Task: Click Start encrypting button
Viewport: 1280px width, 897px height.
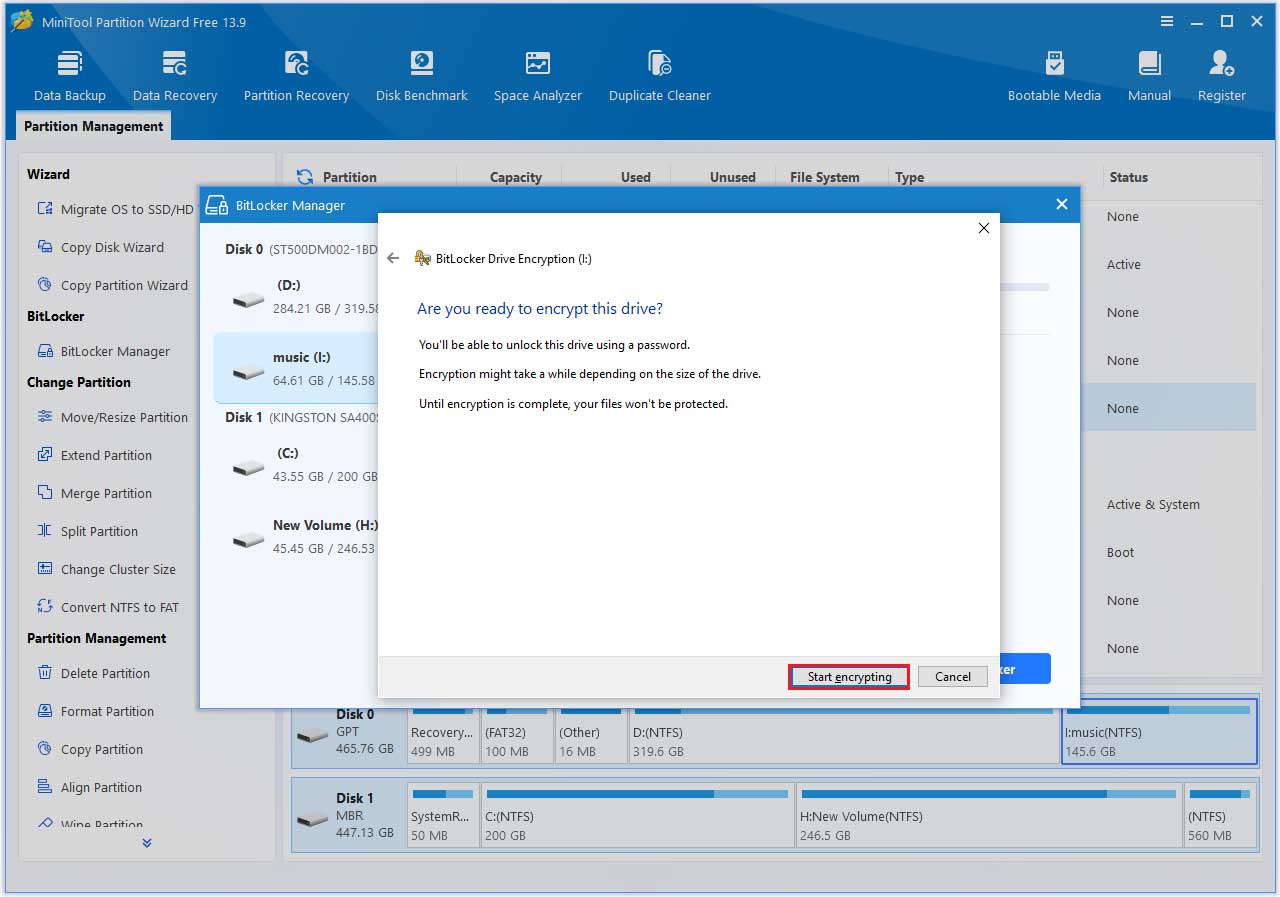Action: tap(849, 677)
